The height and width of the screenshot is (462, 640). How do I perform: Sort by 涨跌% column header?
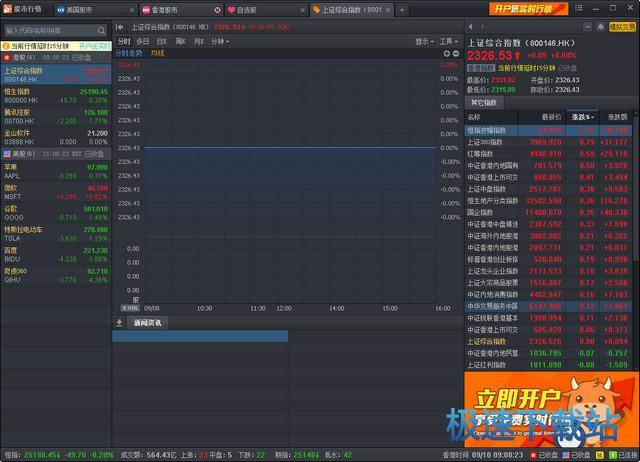[582, 117]
